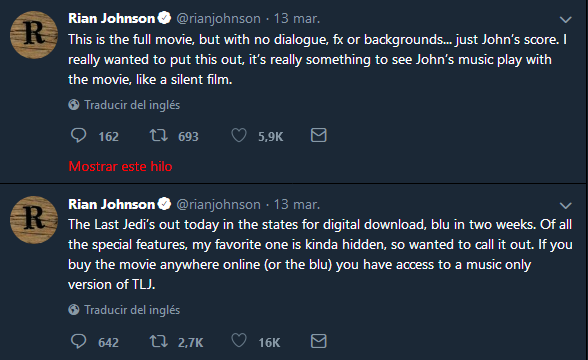The image size is (588, 360).
Task: Translate second tweet with Traducir del inglés
Action: 132,310
